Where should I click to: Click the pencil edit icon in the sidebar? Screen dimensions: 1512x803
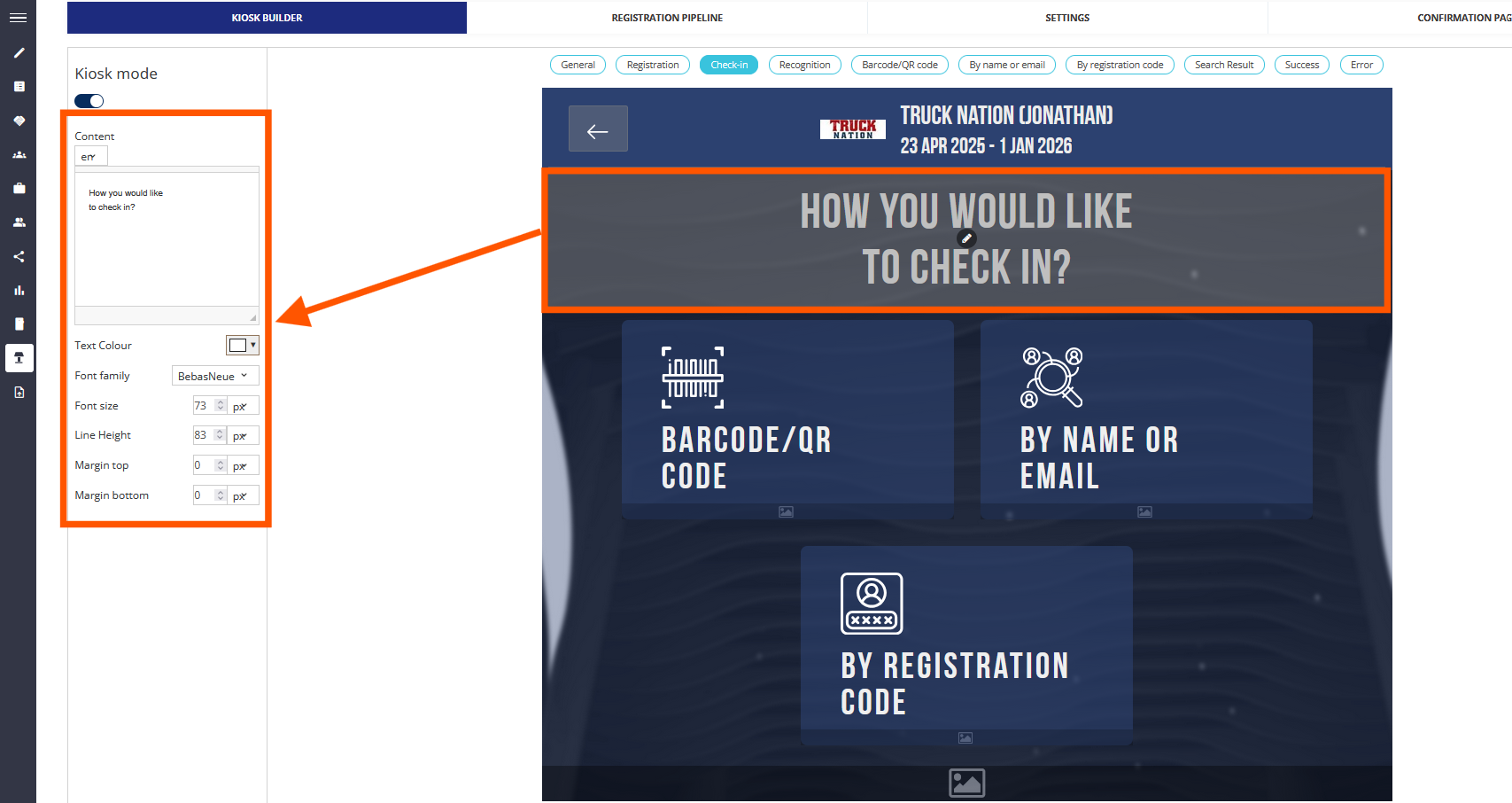[x=19, y=53]
